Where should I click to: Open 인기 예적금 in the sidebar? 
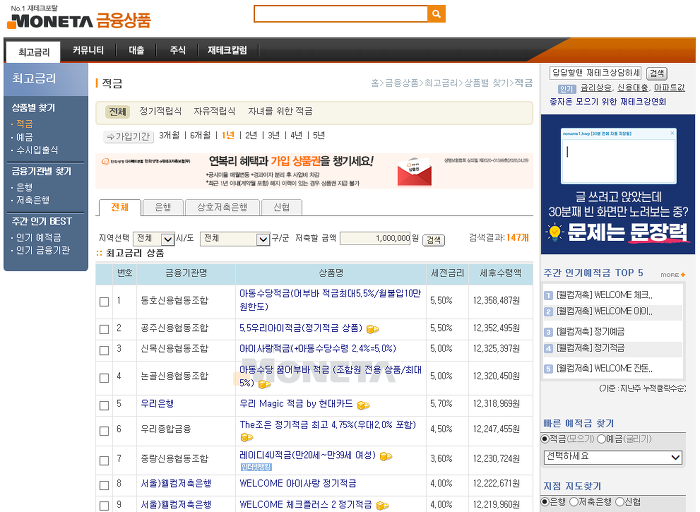click(38, 237)
